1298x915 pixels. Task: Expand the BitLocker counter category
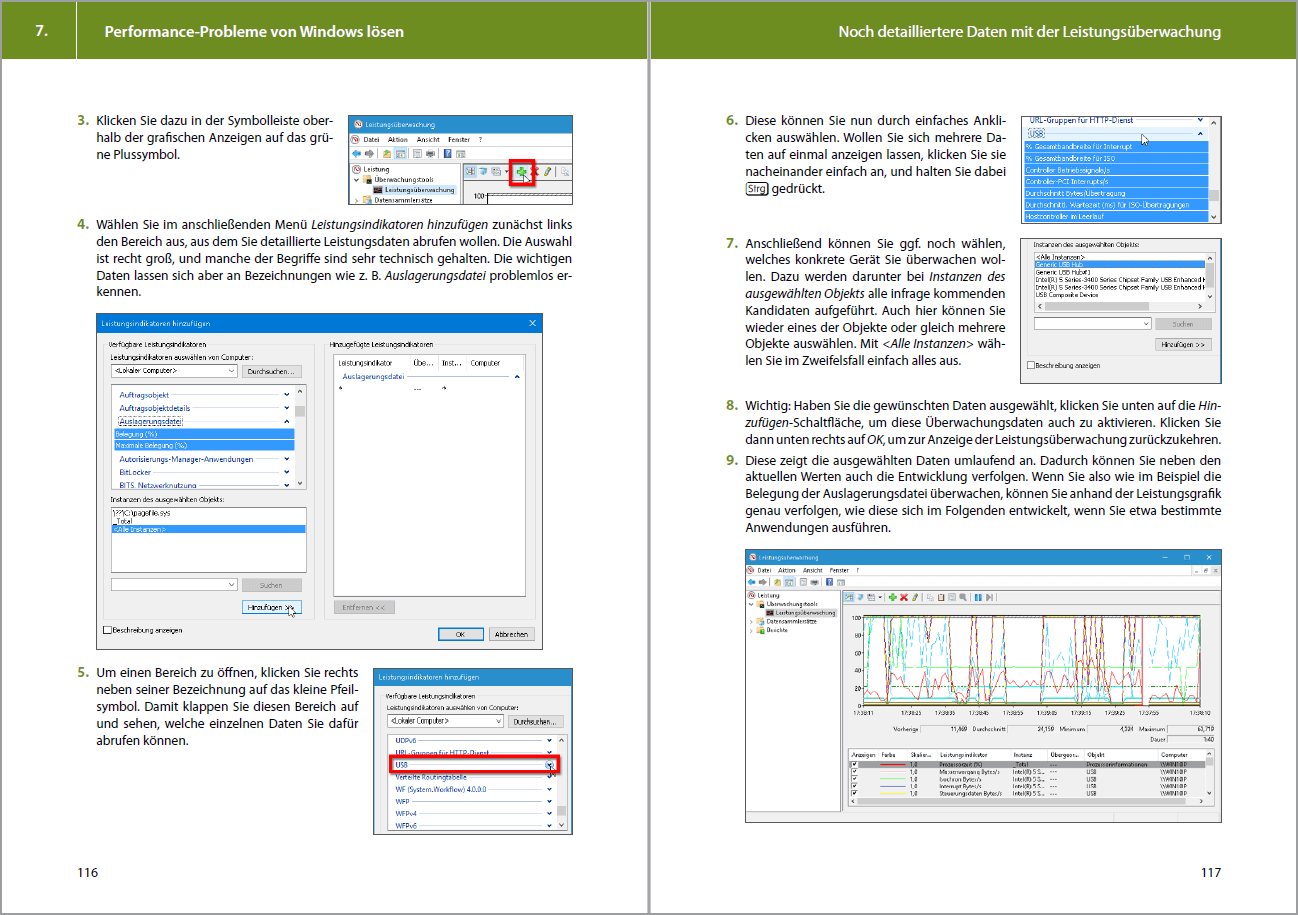(286, 471)
